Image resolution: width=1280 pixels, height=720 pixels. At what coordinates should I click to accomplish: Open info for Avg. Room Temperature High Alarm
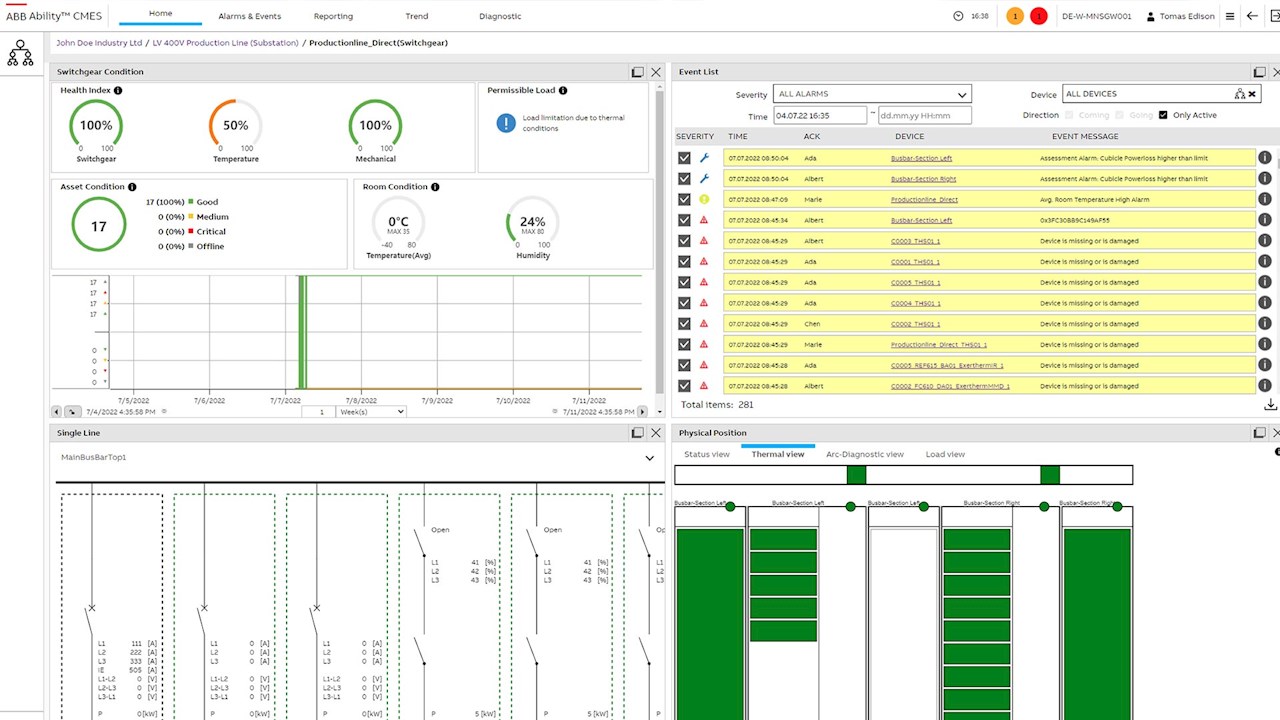(x=1265, y=199)
